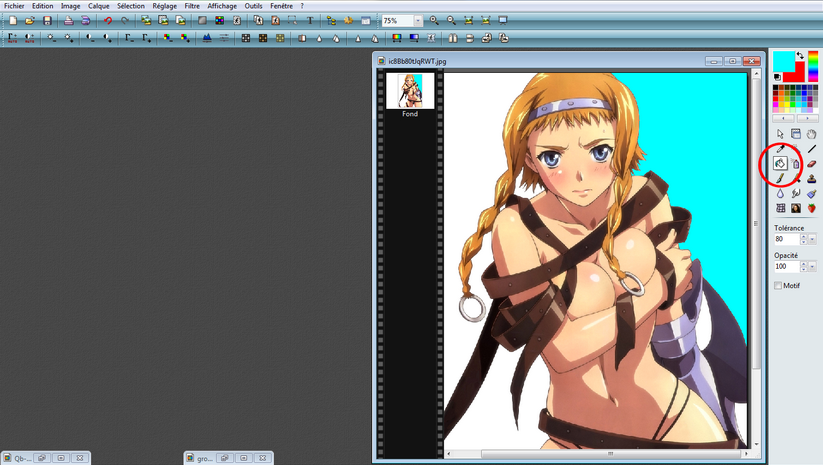This screenshot has width=823, height=465.
Task: Click the Tolérance input field
Action: pyautogui.click(x=786, y=239)
